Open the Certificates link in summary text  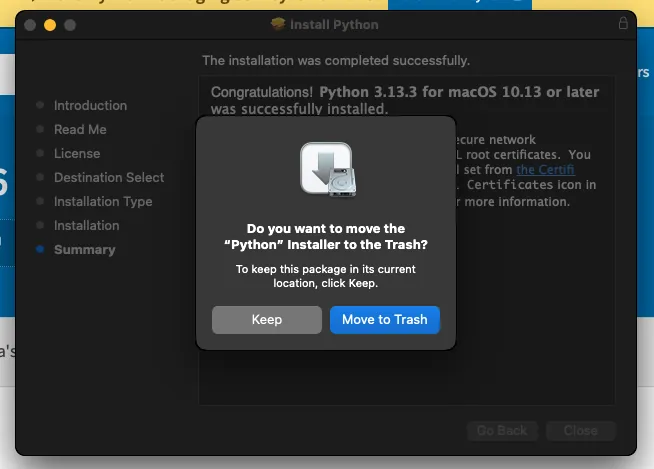pos(545,170)
